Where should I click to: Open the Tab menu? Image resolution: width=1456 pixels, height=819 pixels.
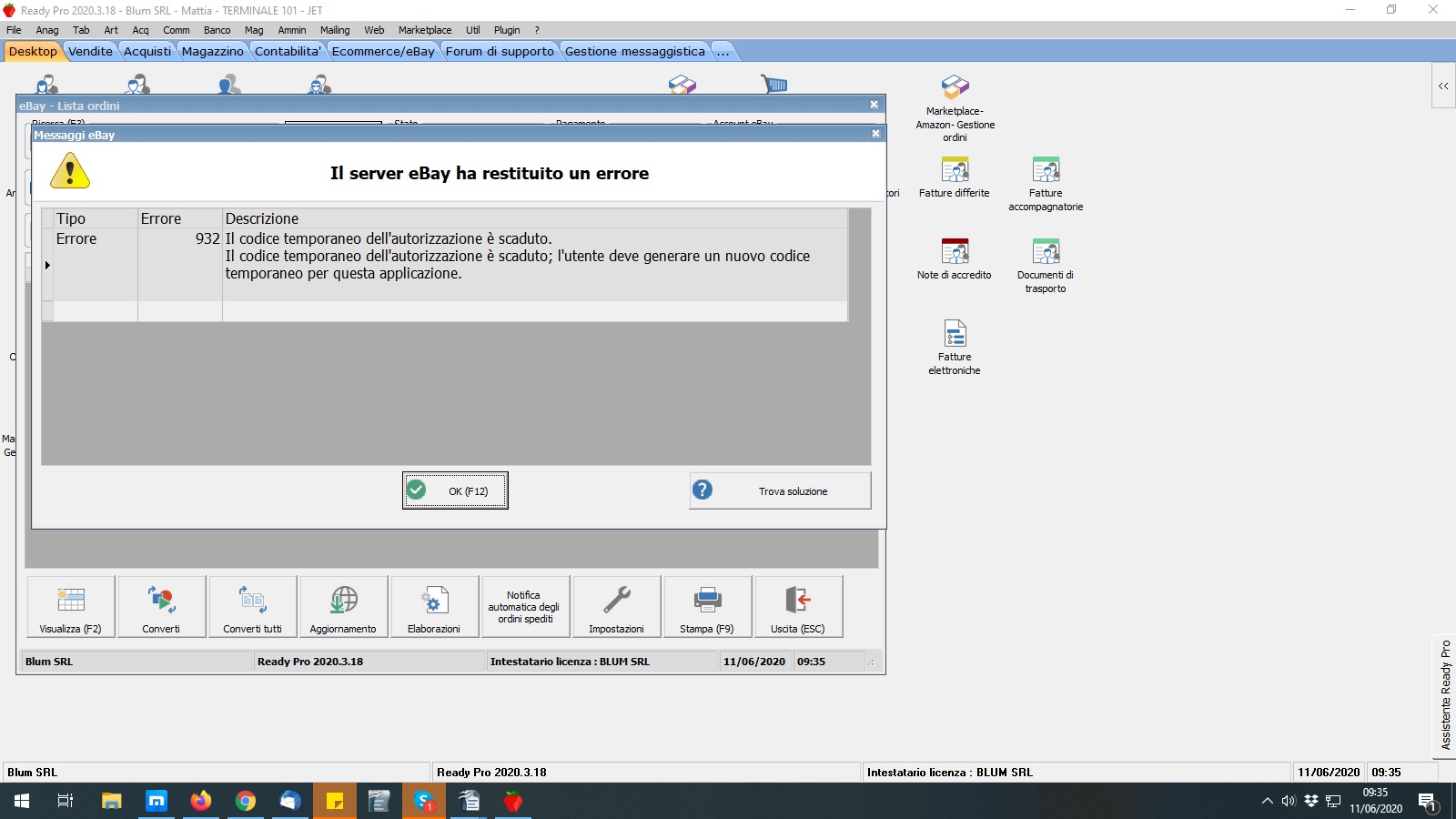(x=81, y=30)
